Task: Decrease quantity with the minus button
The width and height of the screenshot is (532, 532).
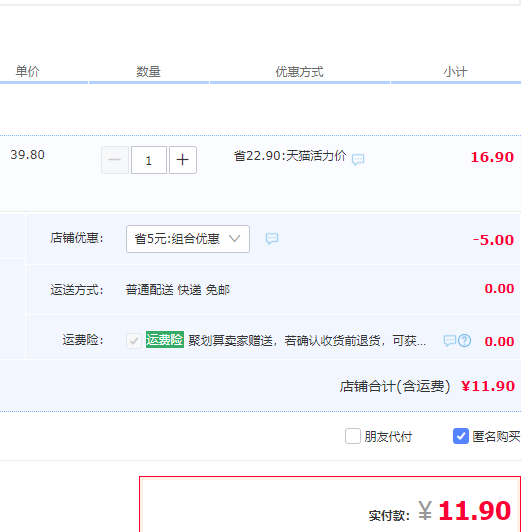Action: pyautogui.click(x=115, y=160)
